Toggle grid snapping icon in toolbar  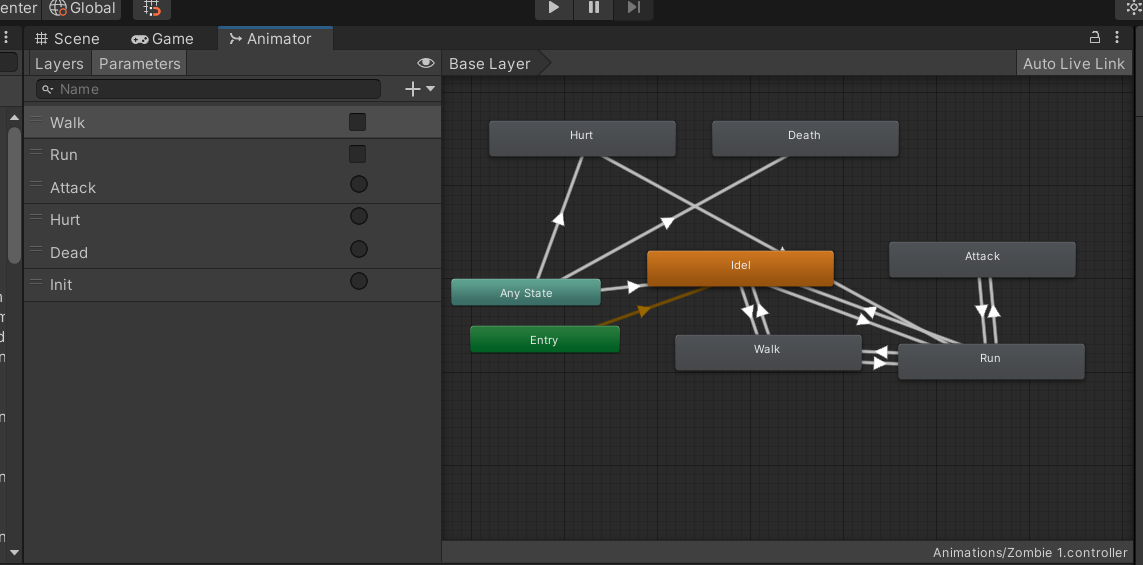pyautogui.click(x=152, y=9)
